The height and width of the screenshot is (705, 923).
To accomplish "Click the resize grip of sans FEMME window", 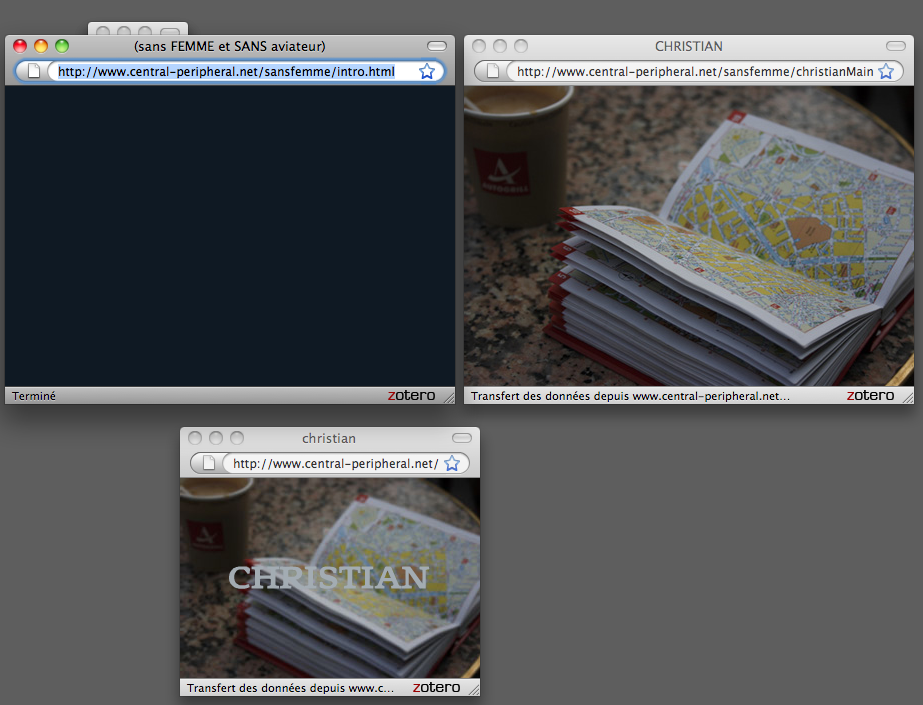I will pos(449,398).
